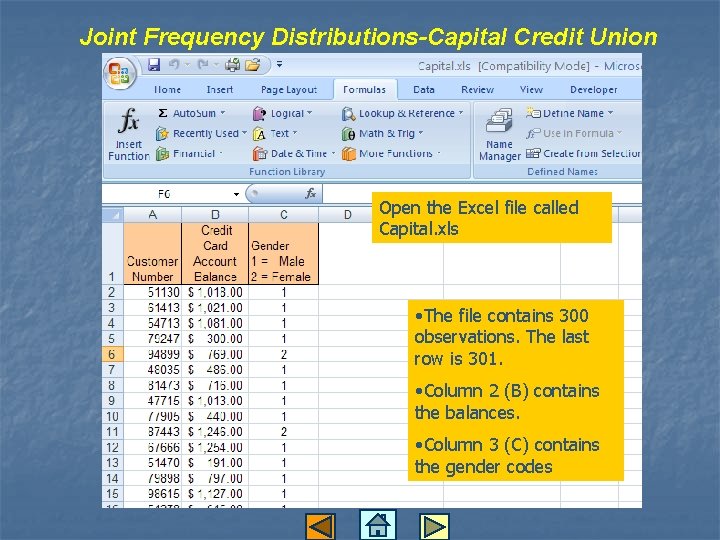The image size is (720, 540).
Task: Switch to the Review tab
Action: tap(478, 90)
